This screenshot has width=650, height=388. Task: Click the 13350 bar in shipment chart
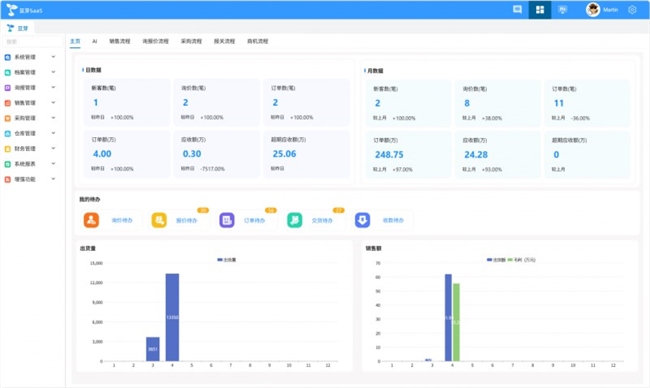172,317
